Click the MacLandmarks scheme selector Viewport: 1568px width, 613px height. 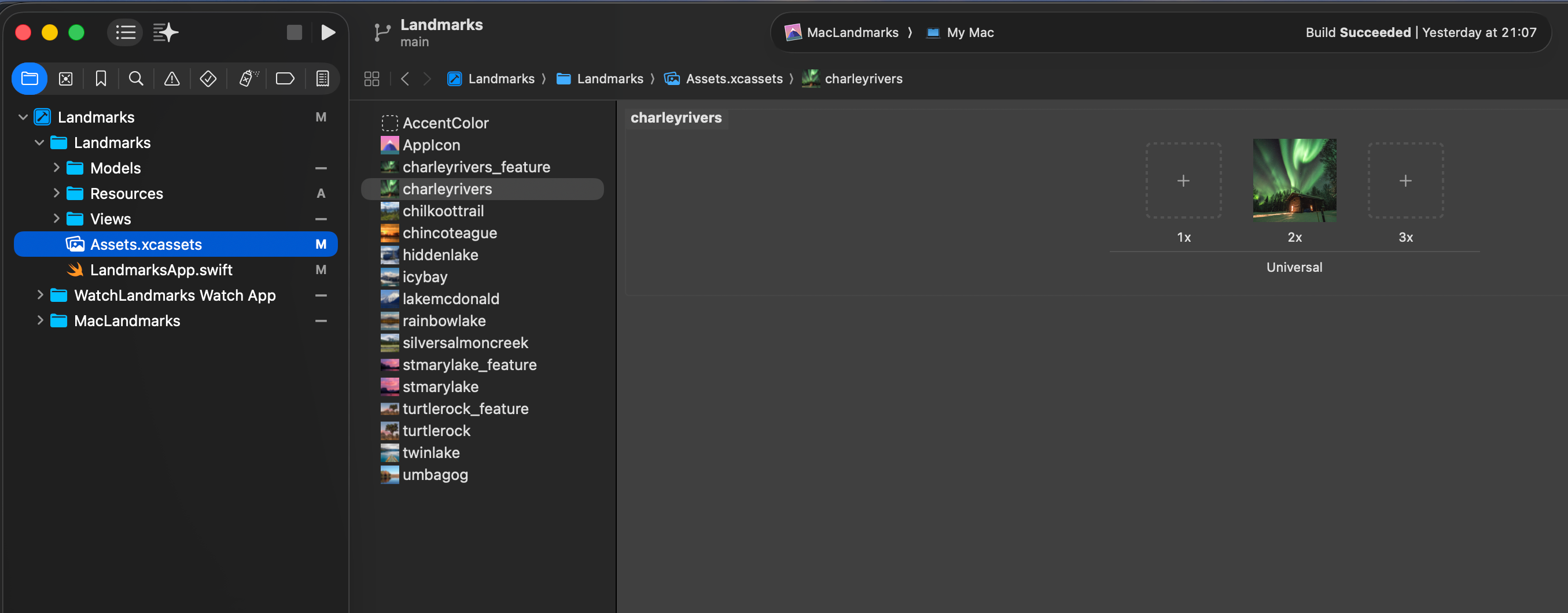(x=851, y=33)
